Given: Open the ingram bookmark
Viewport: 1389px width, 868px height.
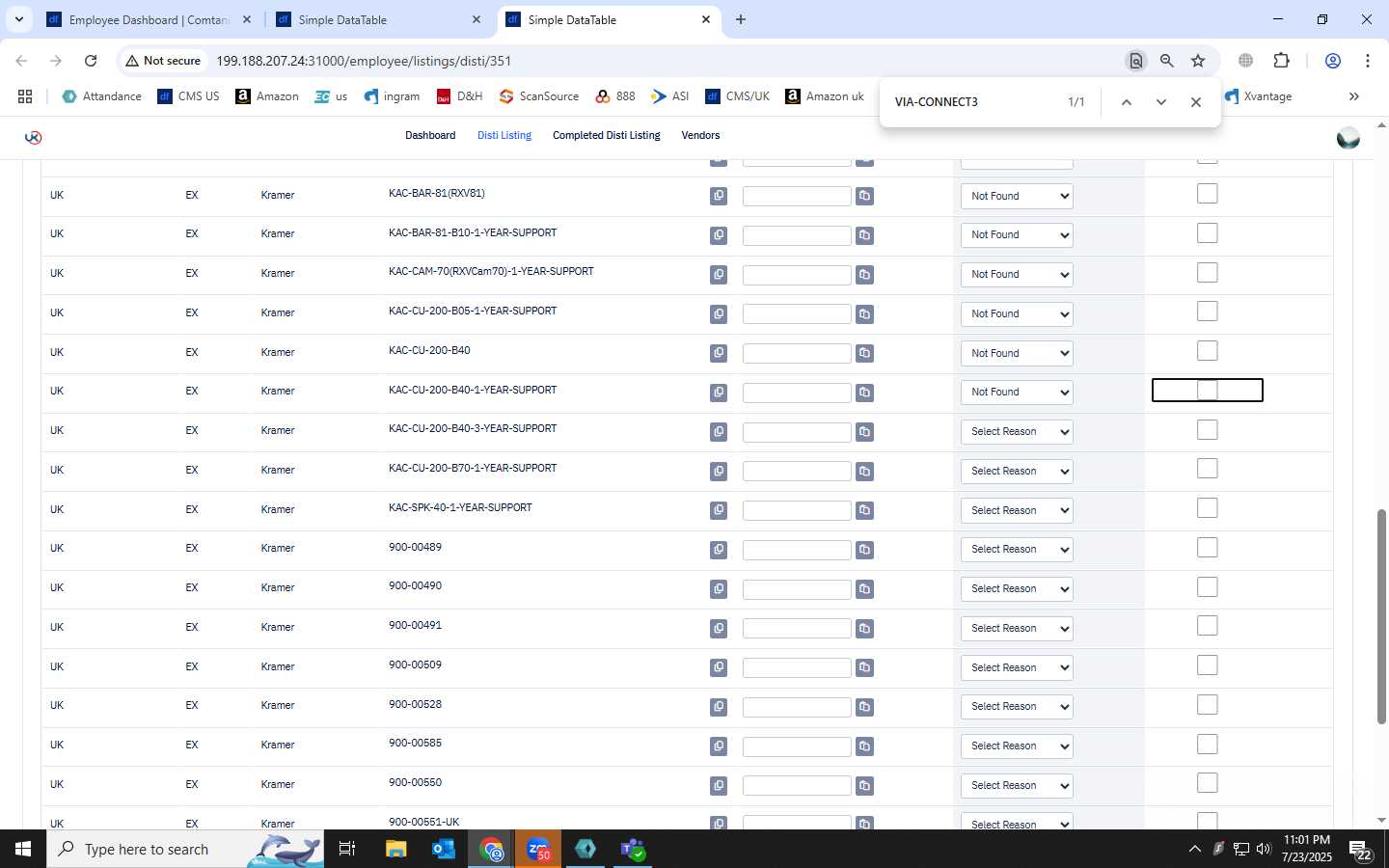Looking at the screenshot, I should 392,96.
